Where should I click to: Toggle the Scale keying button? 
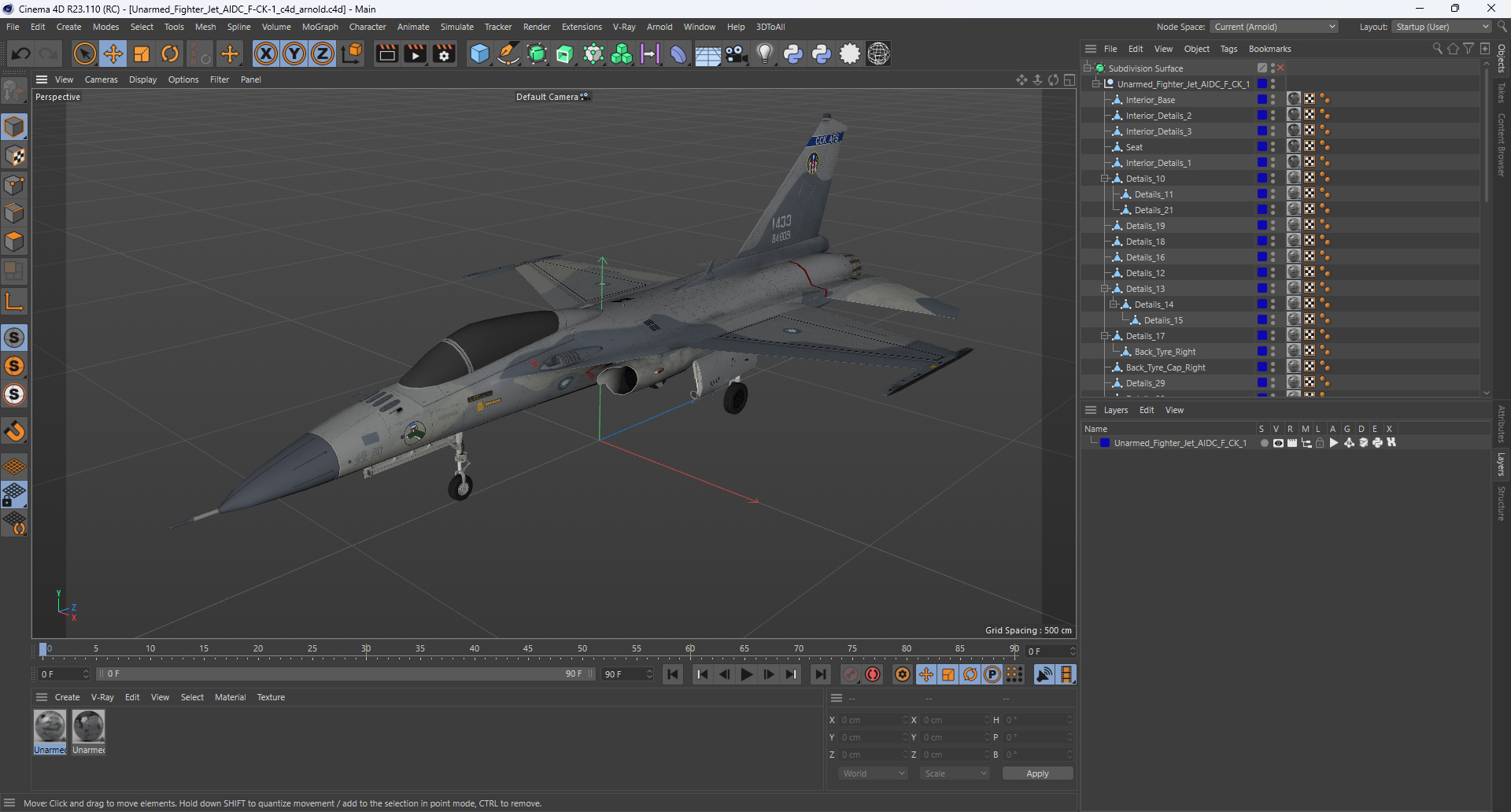tap(948, 674)
